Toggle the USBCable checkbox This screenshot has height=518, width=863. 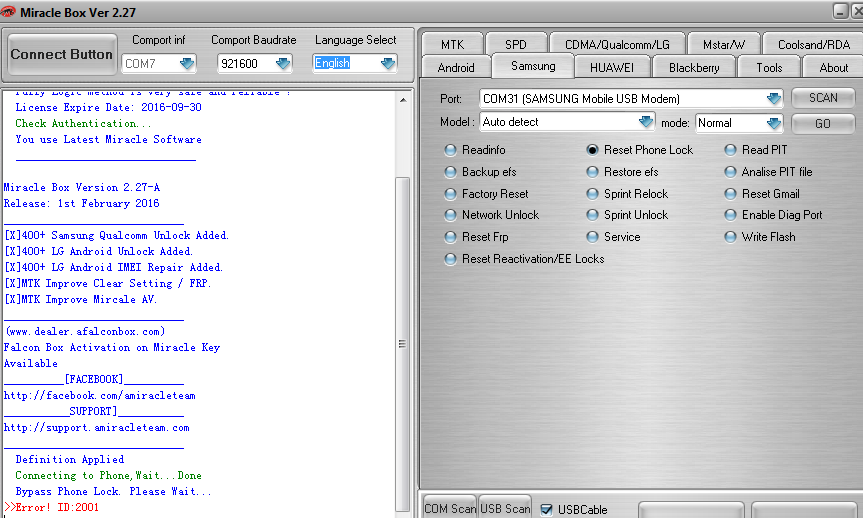pos(546,510)
